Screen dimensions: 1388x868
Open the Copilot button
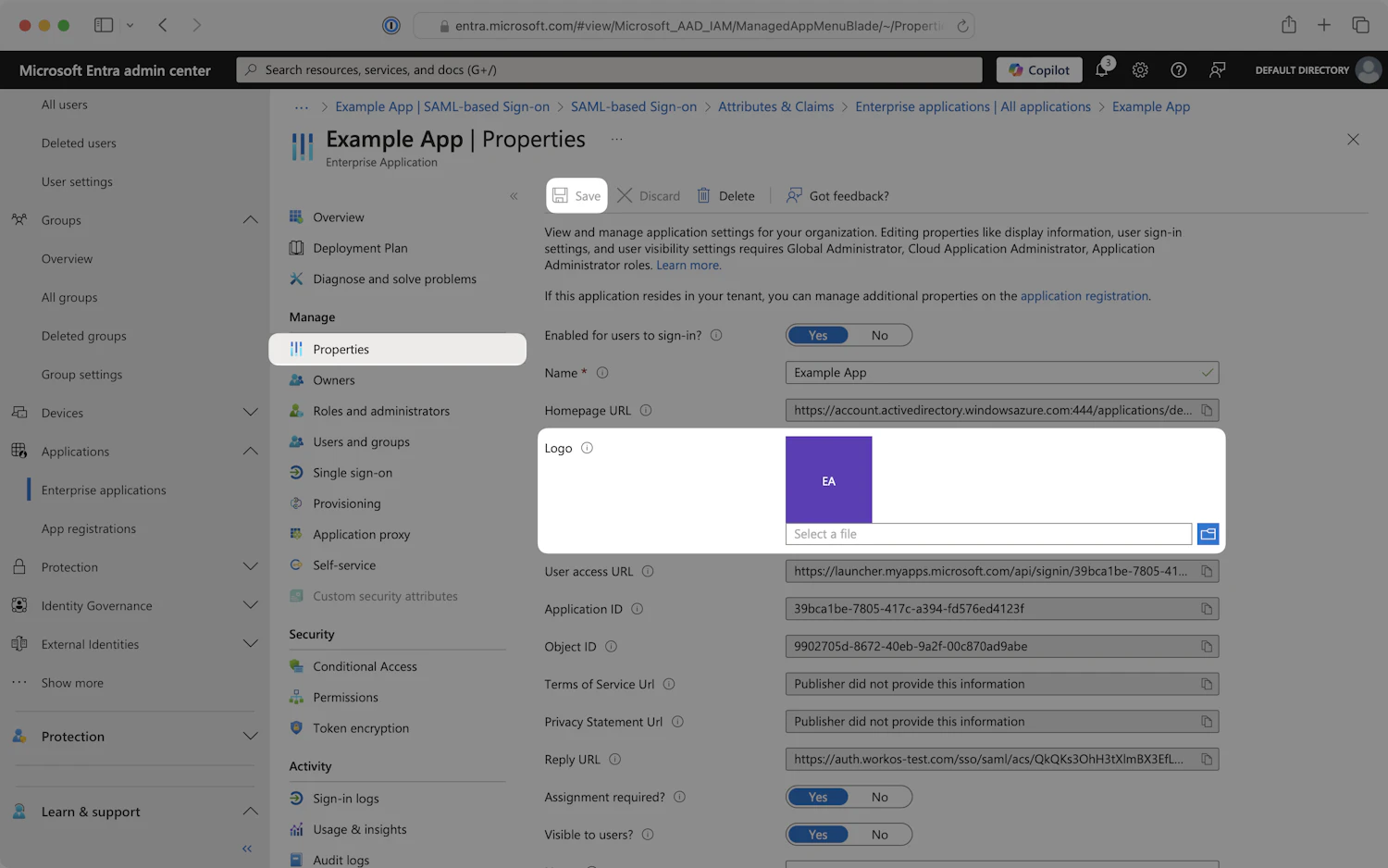point(1039,69)
